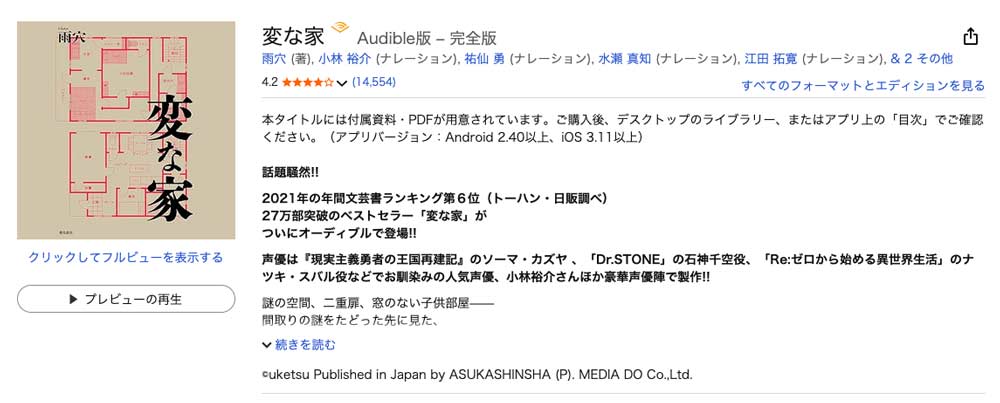Expand the rating breakdown chevron

pos(342,82)
